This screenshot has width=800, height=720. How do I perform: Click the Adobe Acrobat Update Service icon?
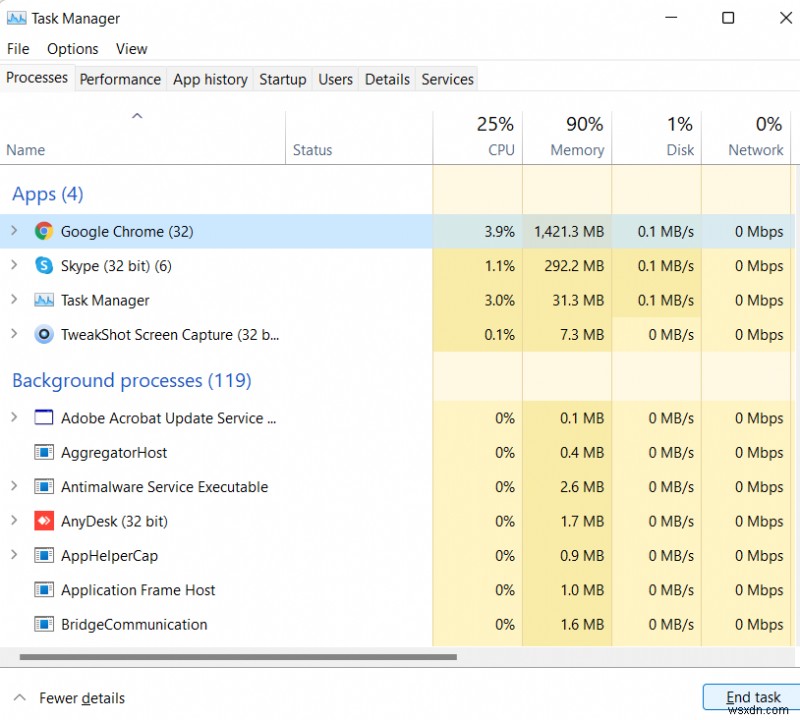[44, 417]
